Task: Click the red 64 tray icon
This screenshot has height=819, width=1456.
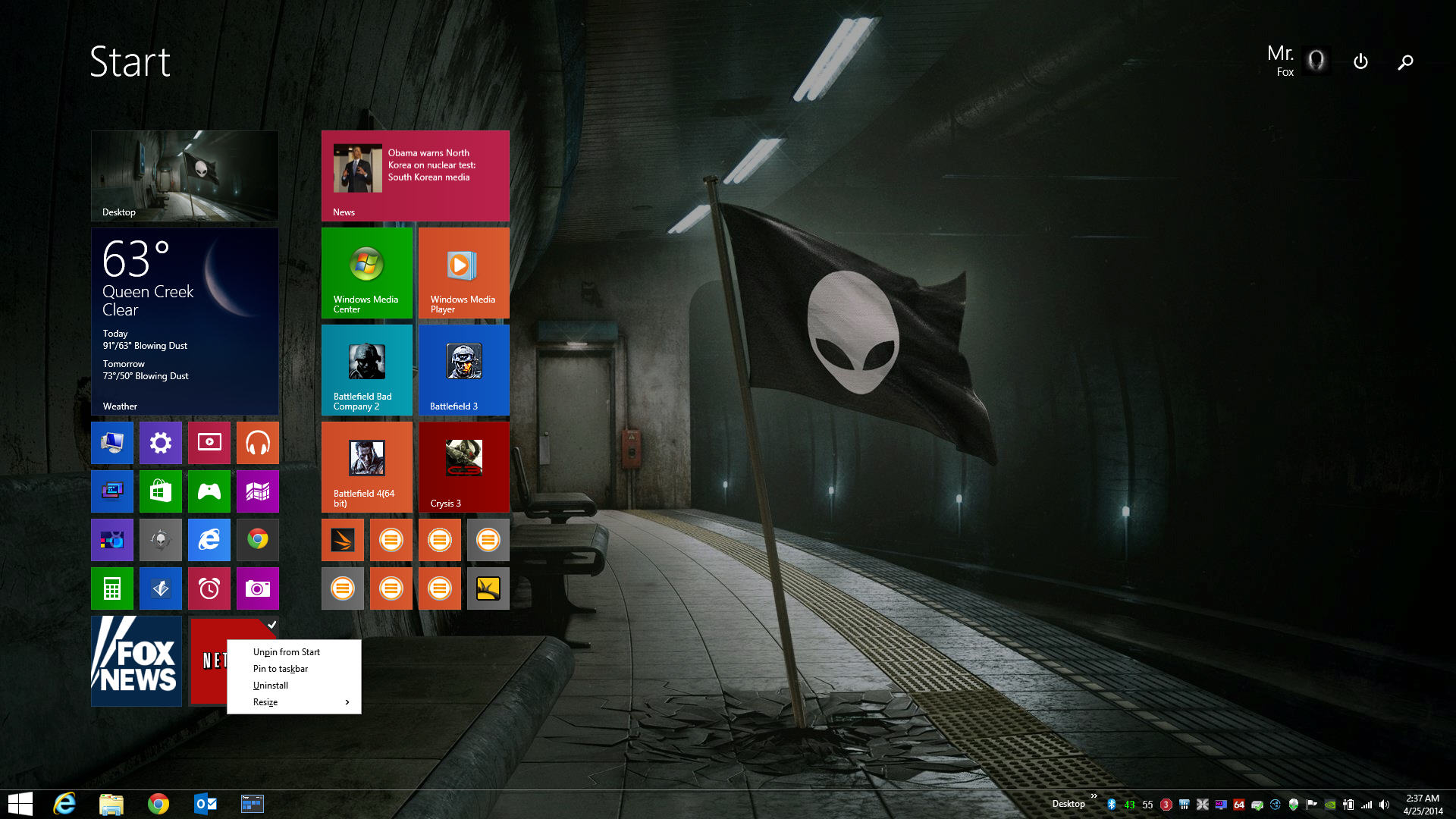Action: coord(1239,805)
